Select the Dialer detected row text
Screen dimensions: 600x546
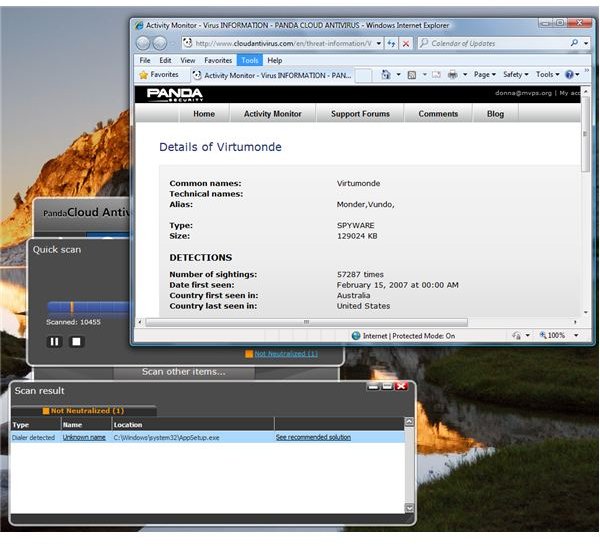tap(33, 437)
